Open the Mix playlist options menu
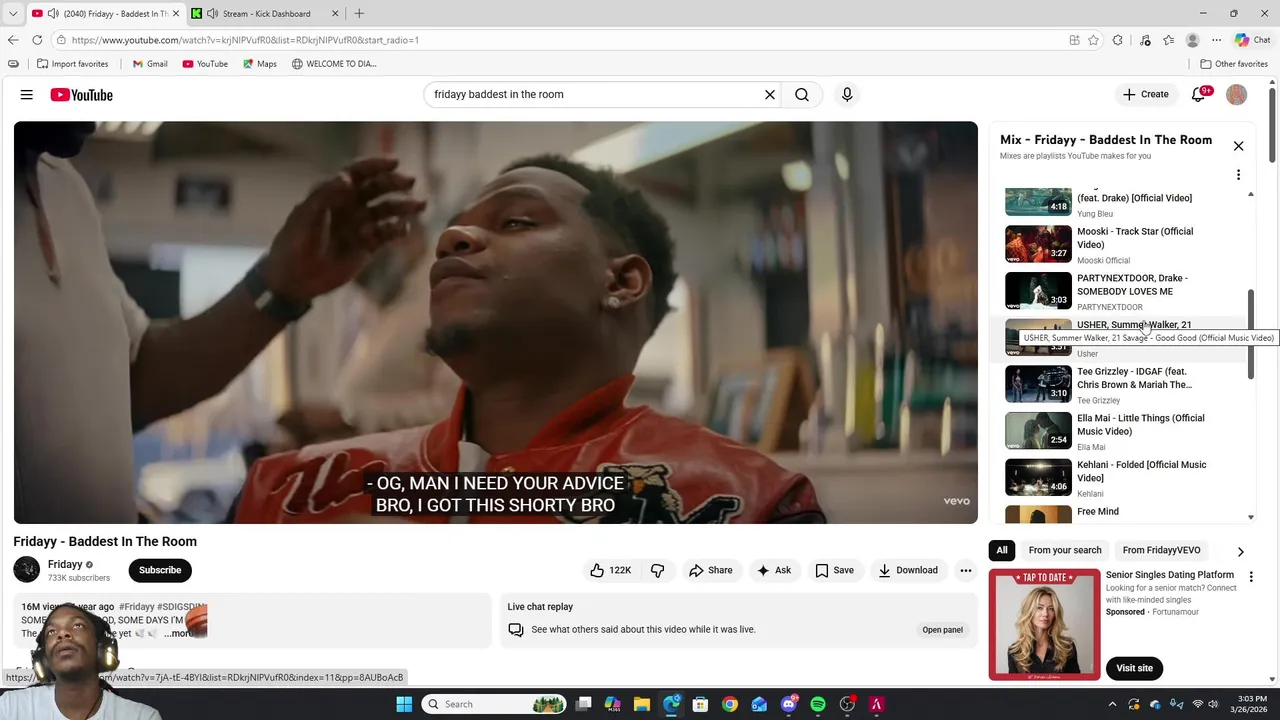 [x=1238, y=175]
